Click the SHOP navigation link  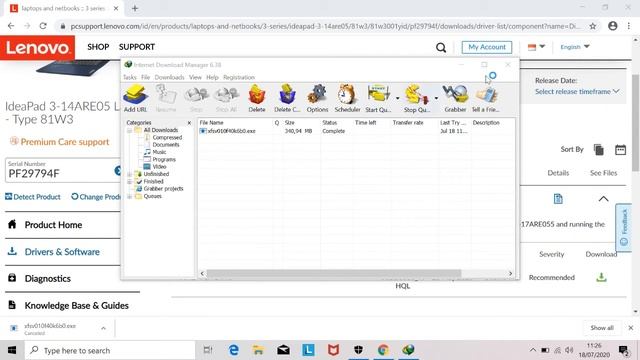click(x=98, y=47)
